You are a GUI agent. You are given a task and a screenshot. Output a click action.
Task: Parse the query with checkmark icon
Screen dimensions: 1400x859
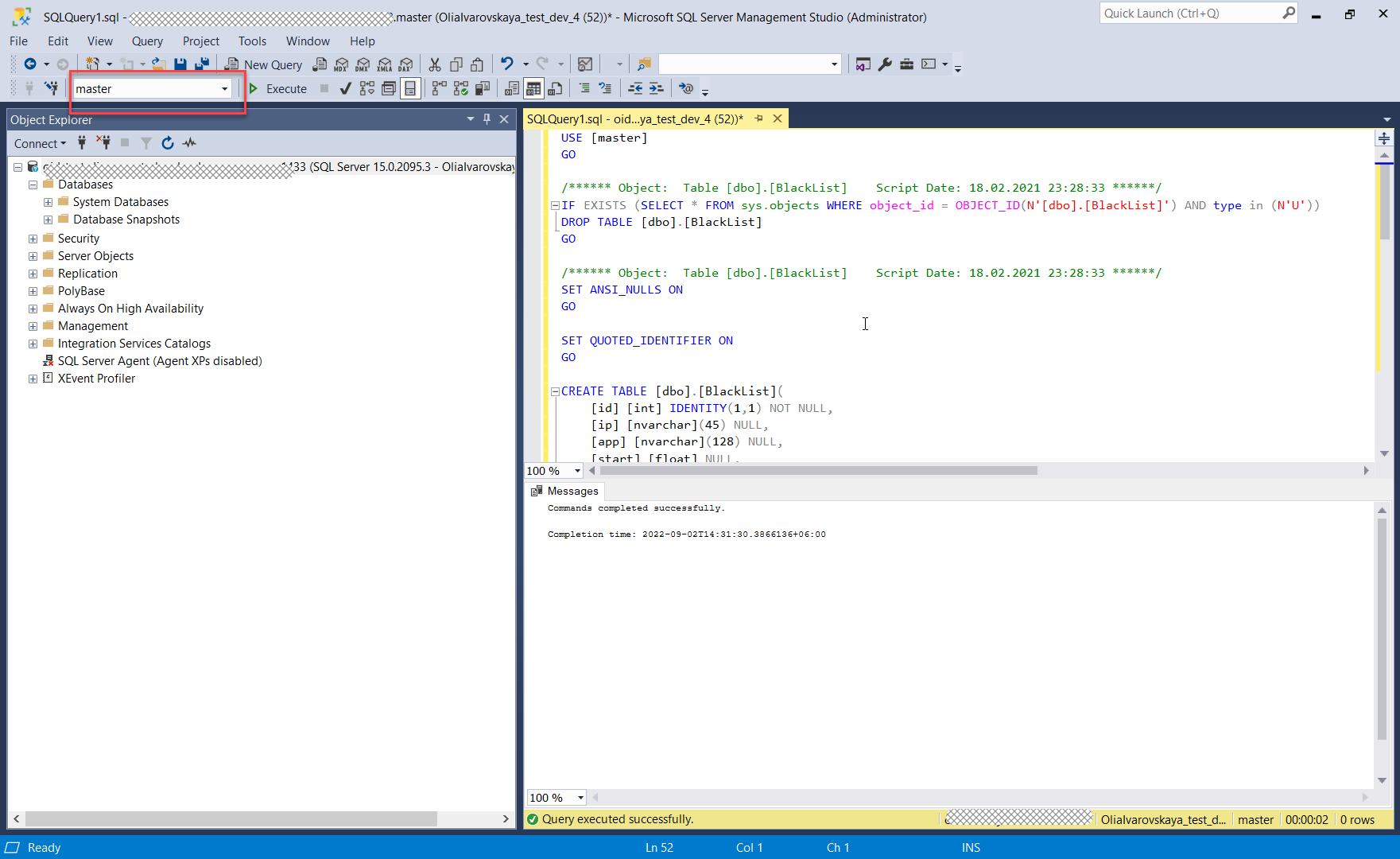[x=345, y=88]
